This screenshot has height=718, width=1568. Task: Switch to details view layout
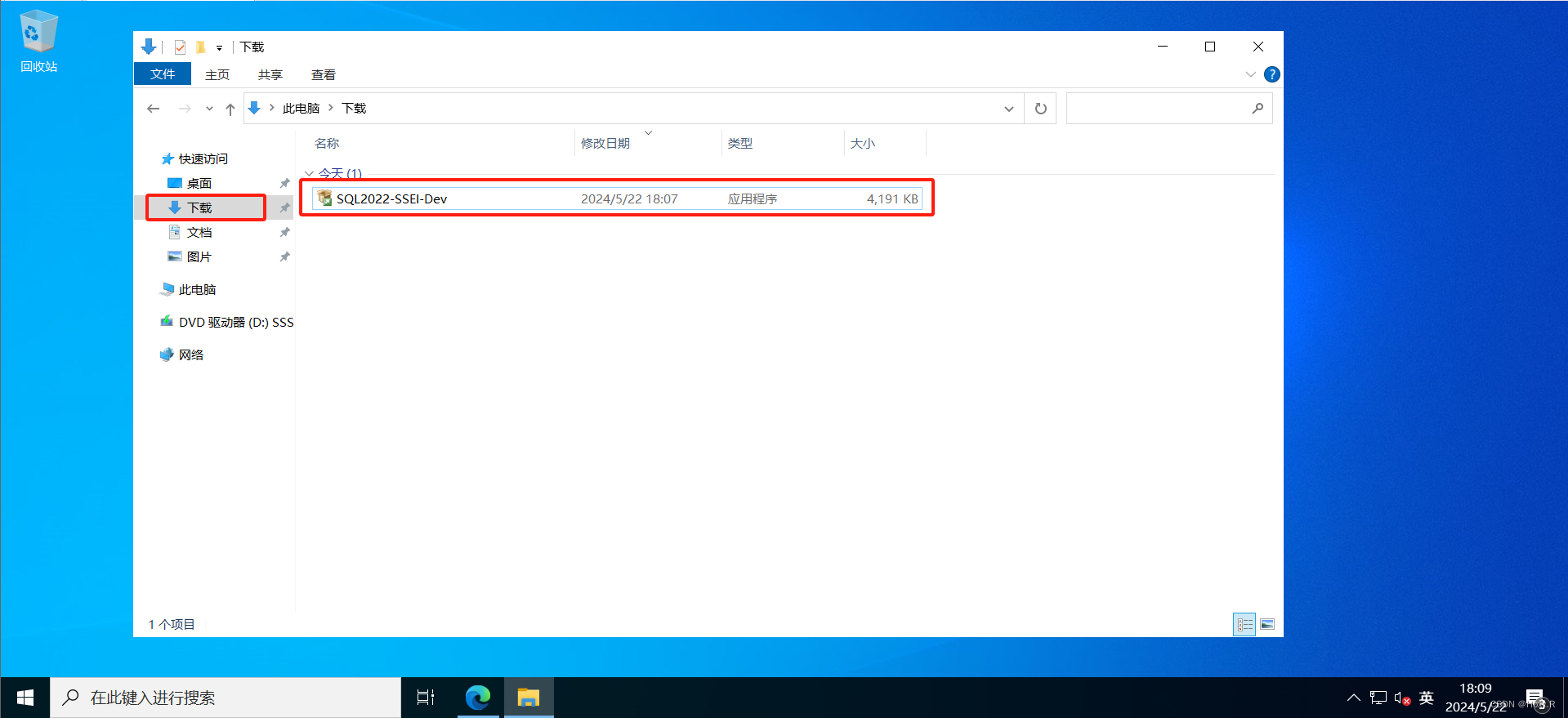click(1244, 624)
